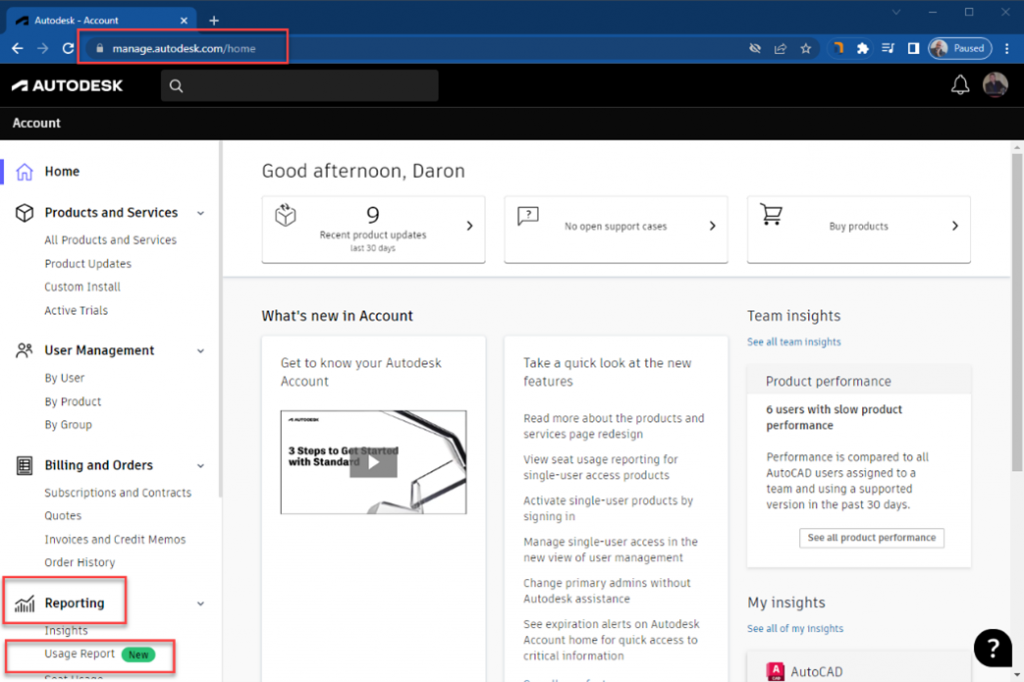Open Quotes page
Screen dimensions: 1024x682
[63, 515]
